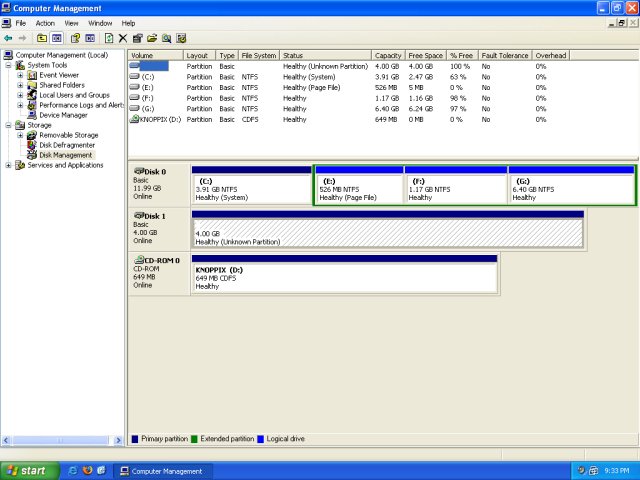
Task: Select Disk Defragmenter in the tree
Action: tap(66, 145)
